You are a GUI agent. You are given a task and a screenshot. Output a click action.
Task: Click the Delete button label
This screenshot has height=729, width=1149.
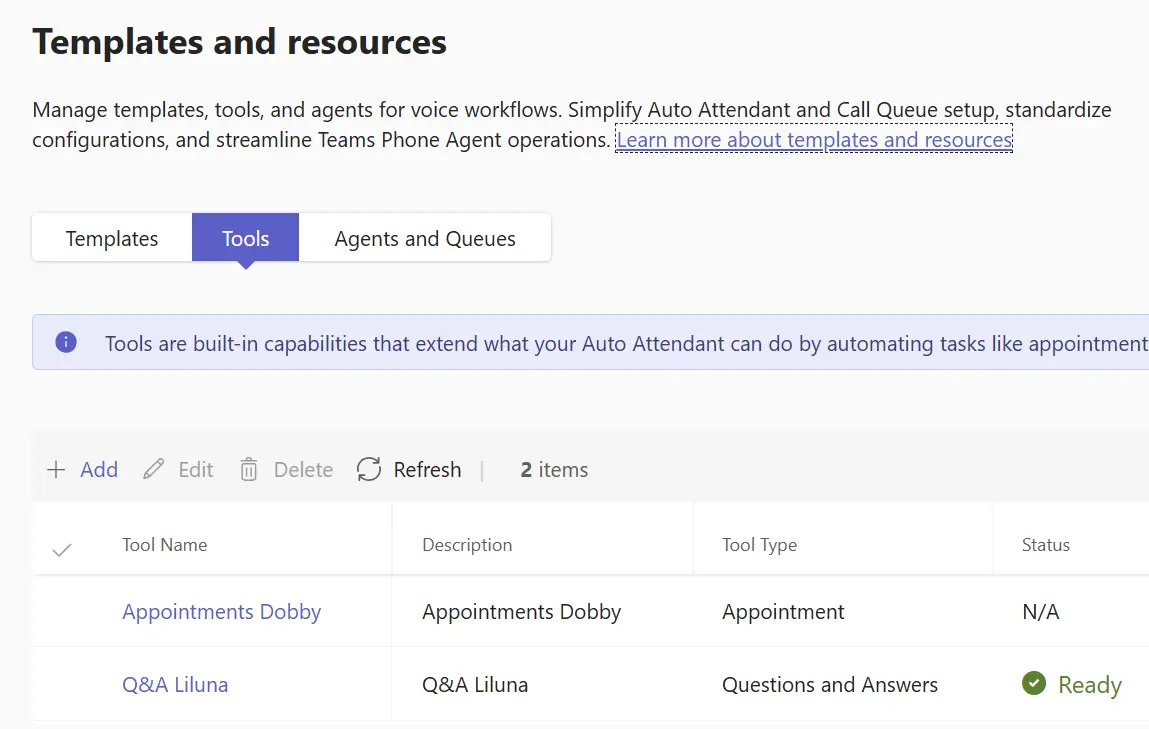click(x=303, y=470)
